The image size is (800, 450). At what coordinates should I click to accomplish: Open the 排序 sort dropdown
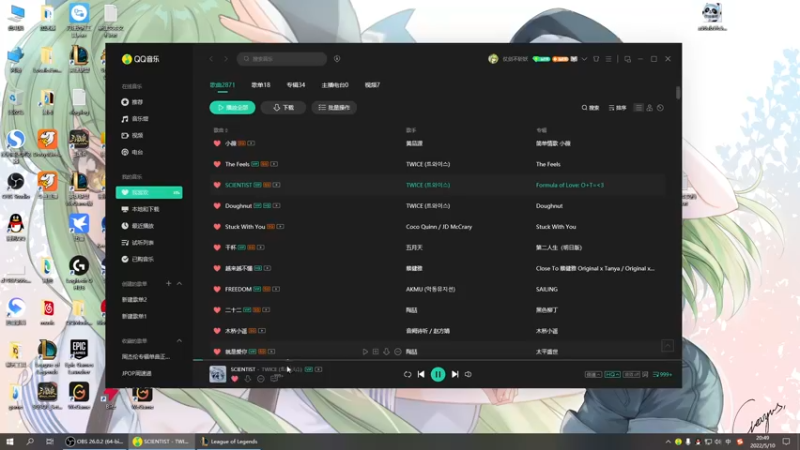tap(617, 108)
